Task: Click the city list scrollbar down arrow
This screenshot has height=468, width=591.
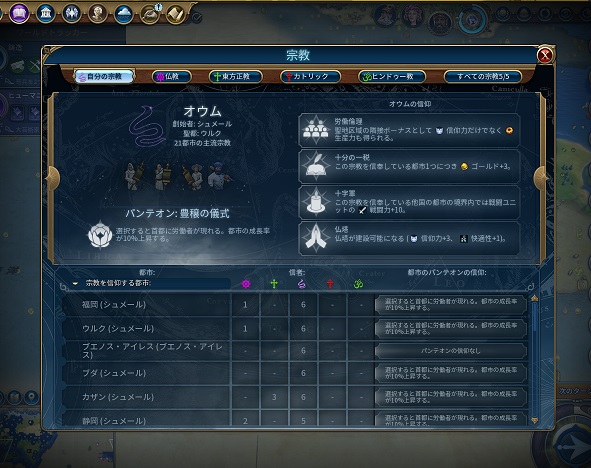Action: point(534,420)
